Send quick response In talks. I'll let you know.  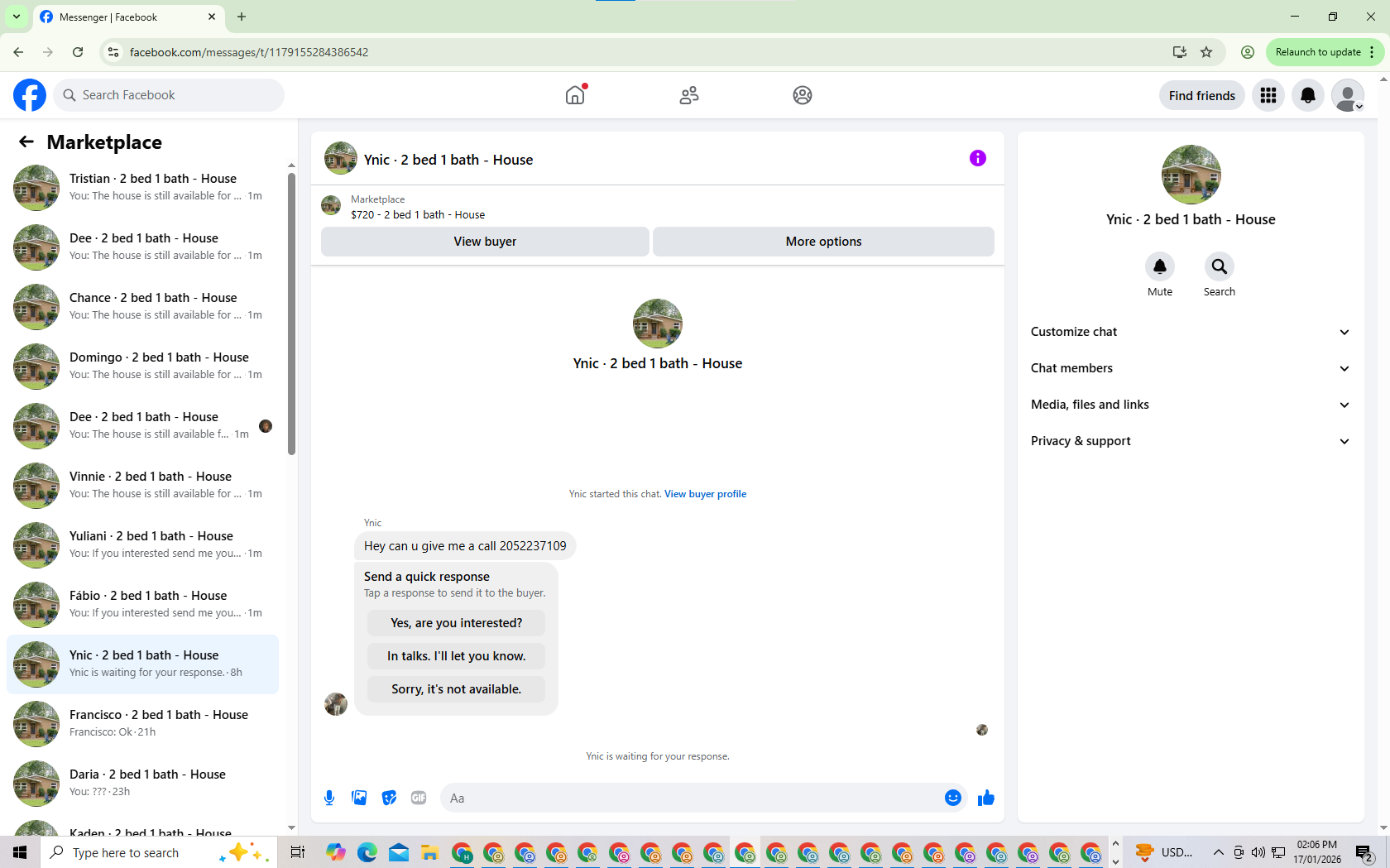coord(457,656)
